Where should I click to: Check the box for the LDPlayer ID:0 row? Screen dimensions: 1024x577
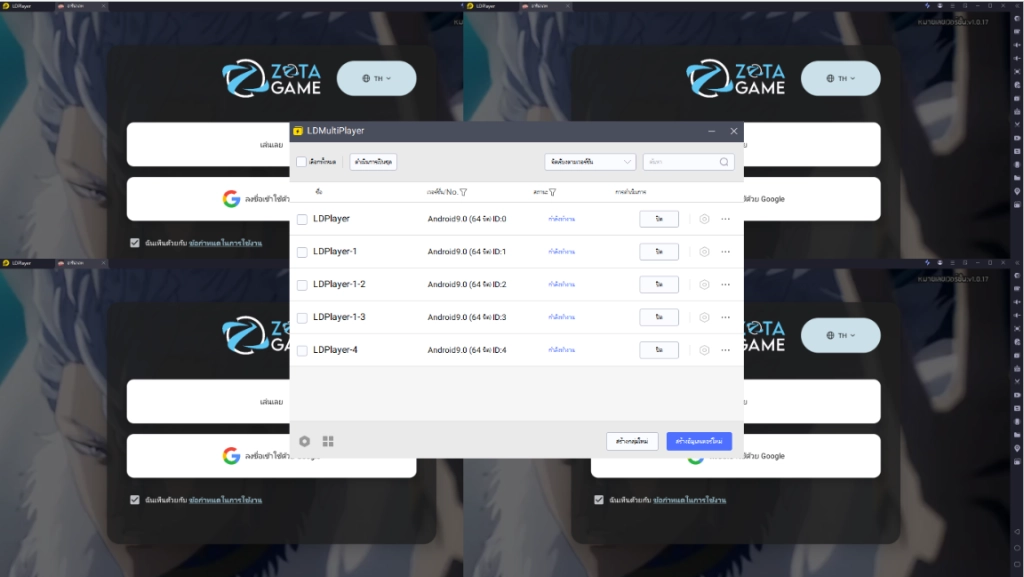coord(302,219)
